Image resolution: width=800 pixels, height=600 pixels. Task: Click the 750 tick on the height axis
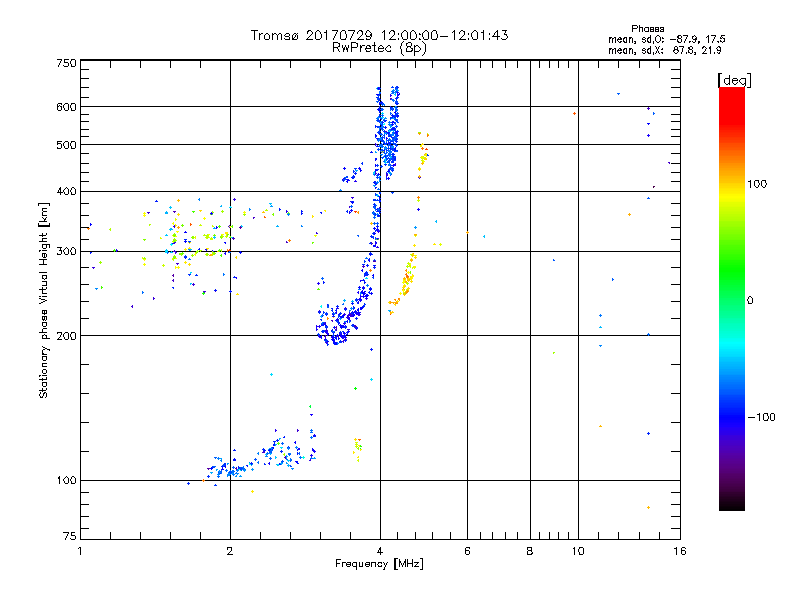[66, 63]
